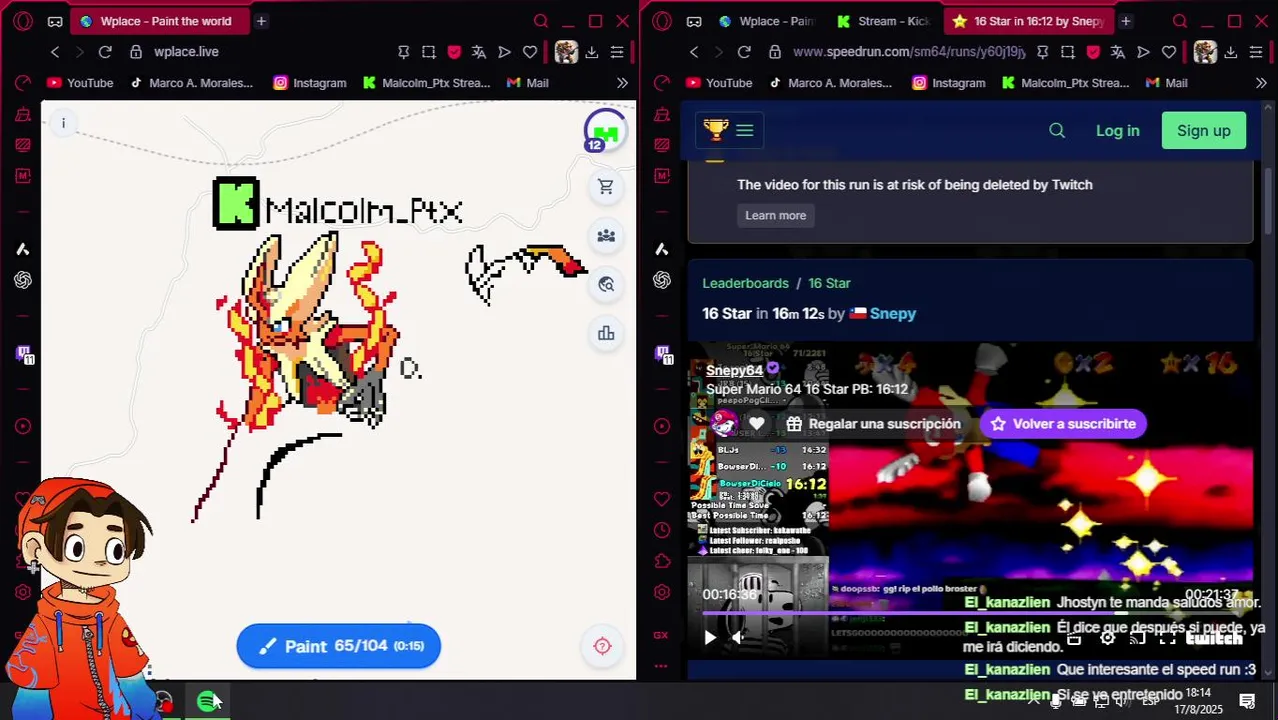Click the Wplace info button
The image size is (1278, 720).
tap(63, 123)
